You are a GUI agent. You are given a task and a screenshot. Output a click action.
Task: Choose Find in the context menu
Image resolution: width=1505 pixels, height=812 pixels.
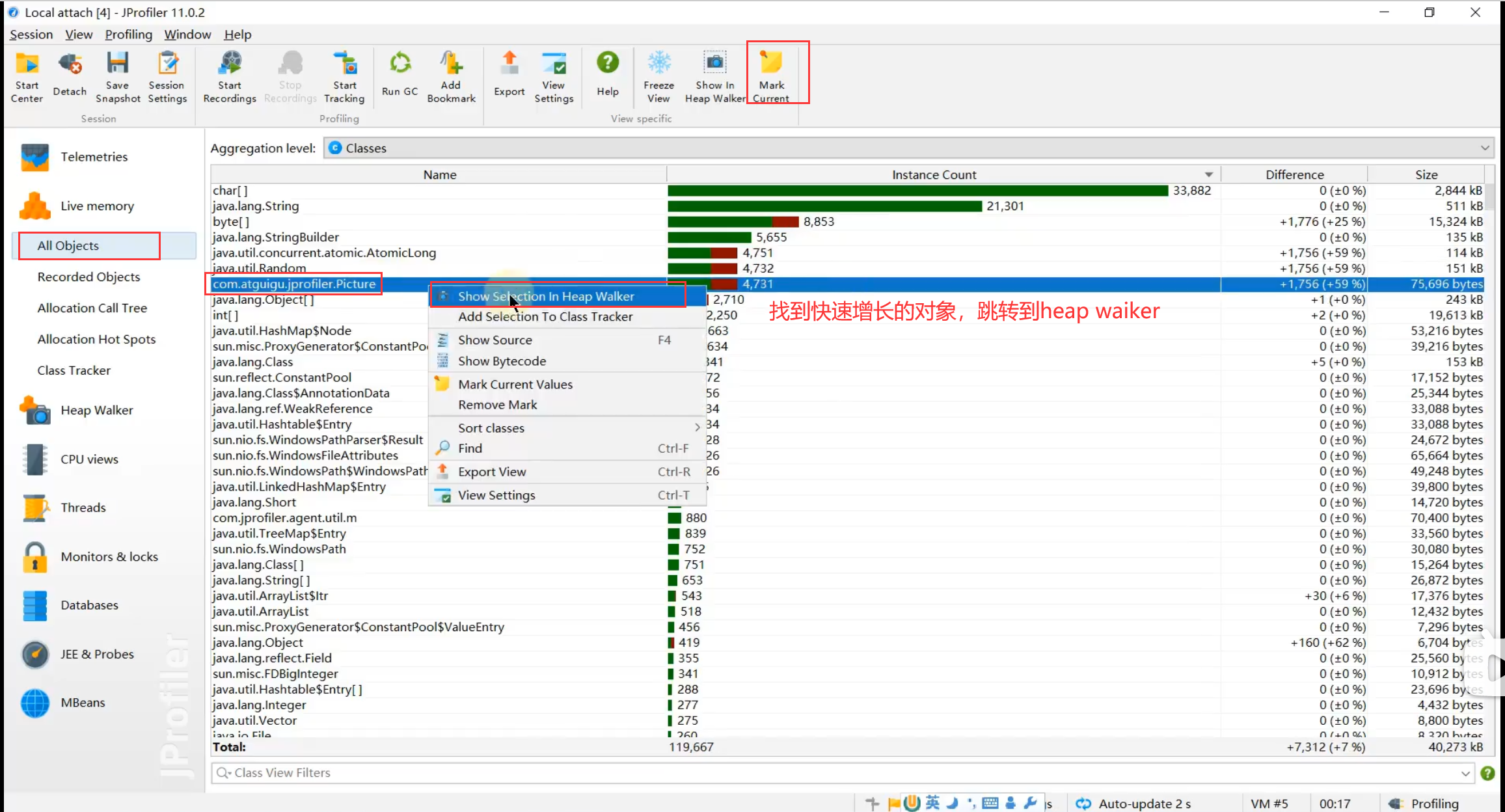coord(567,448)
